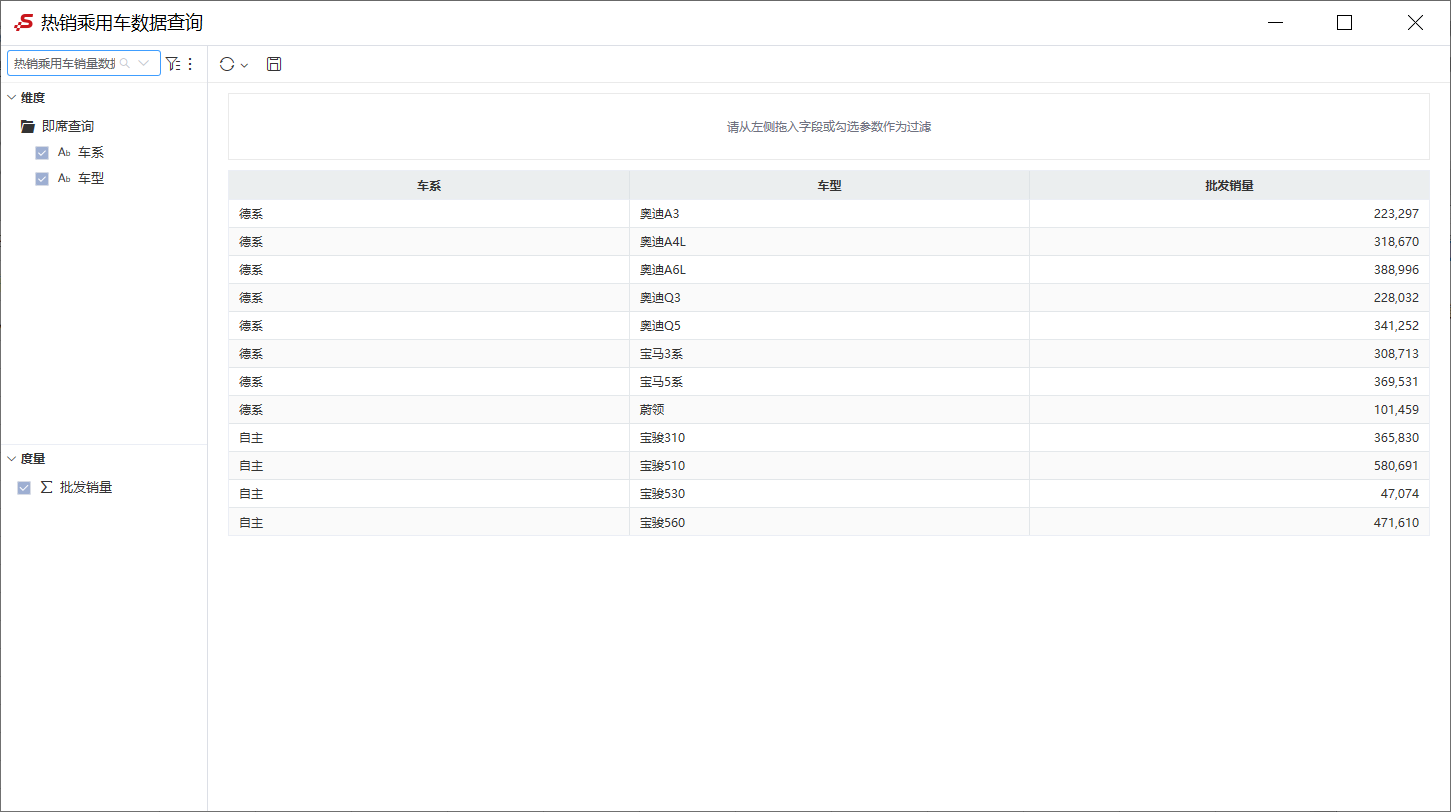1451x812 pixels.
Task: Select the 宝马3系 cell
Action: pyautogui.click(x=829, y=354)
